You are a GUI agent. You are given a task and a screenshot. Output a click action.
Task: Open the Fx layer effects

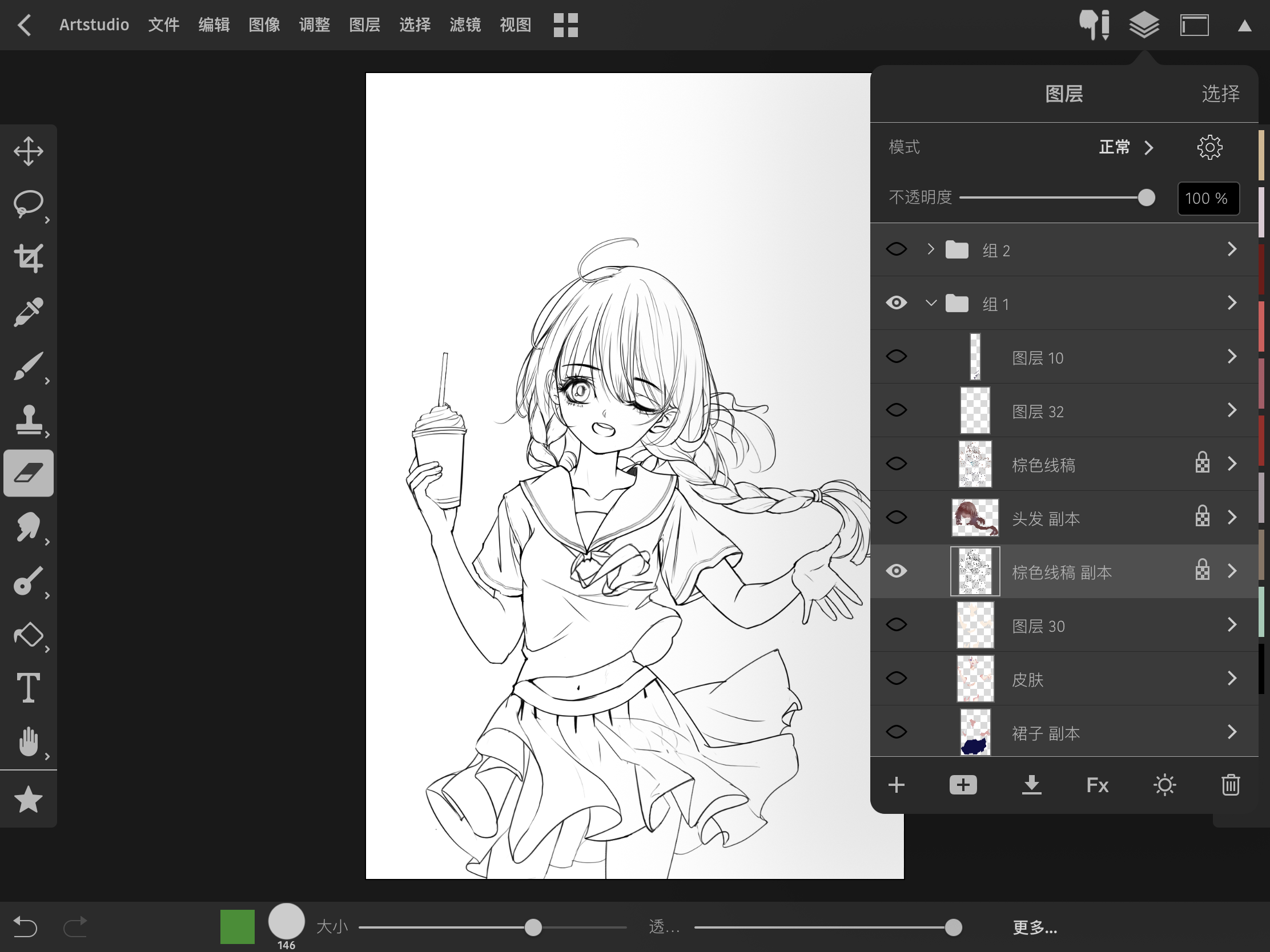(1097, 784)
